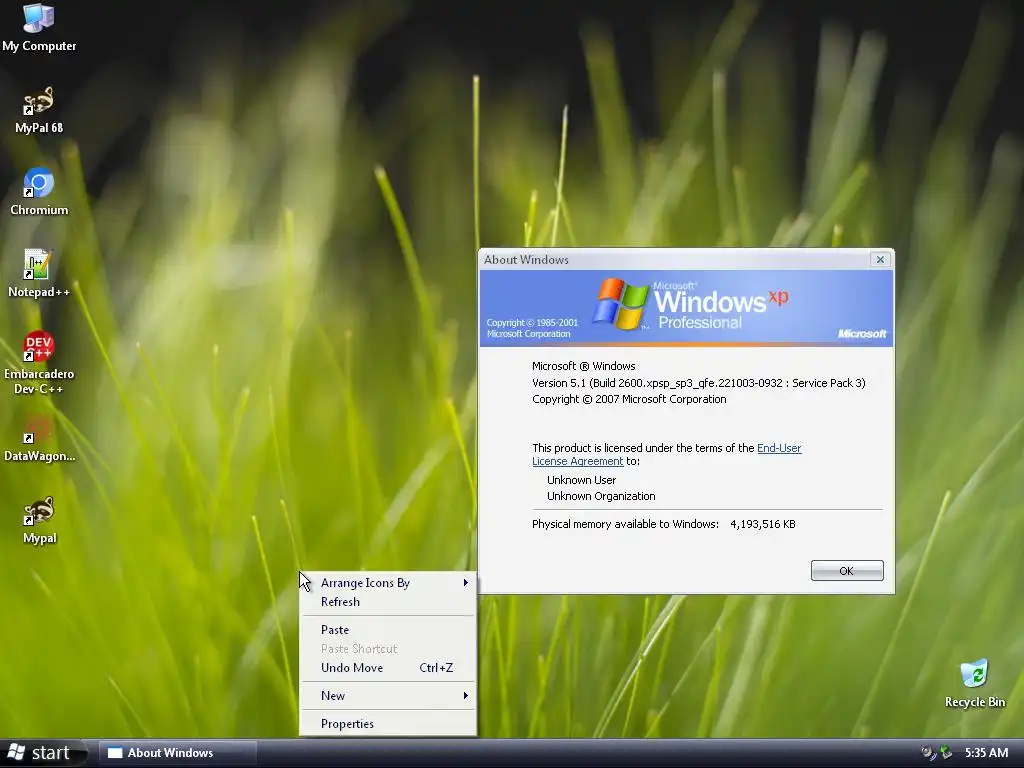
Task: Click OK in the About Windows dialog
Action: click(846, 571)
